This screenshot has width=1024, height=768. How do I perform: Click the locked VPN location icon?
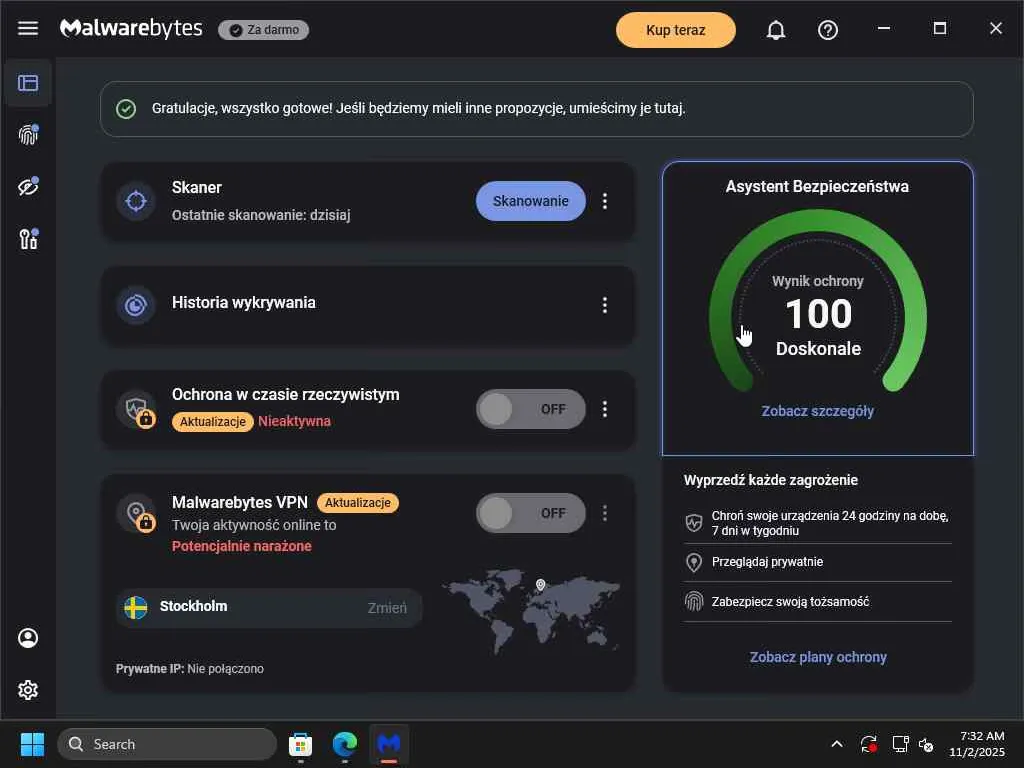pyautogui.click(x=136, y=513)
